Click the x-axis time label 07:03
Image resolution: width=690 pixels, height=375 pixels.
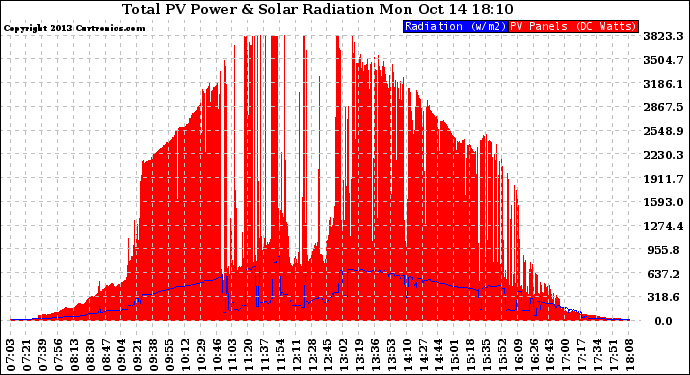11,355
